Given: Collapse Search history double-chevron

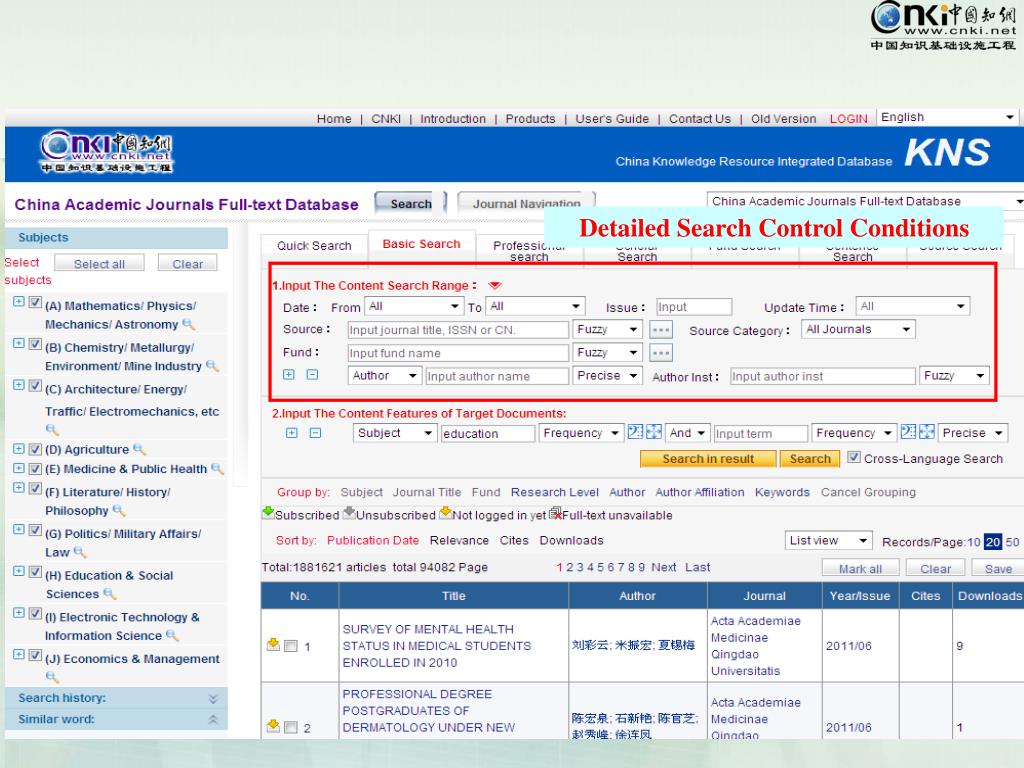Looking at the screenshot, I should [213, 698].
